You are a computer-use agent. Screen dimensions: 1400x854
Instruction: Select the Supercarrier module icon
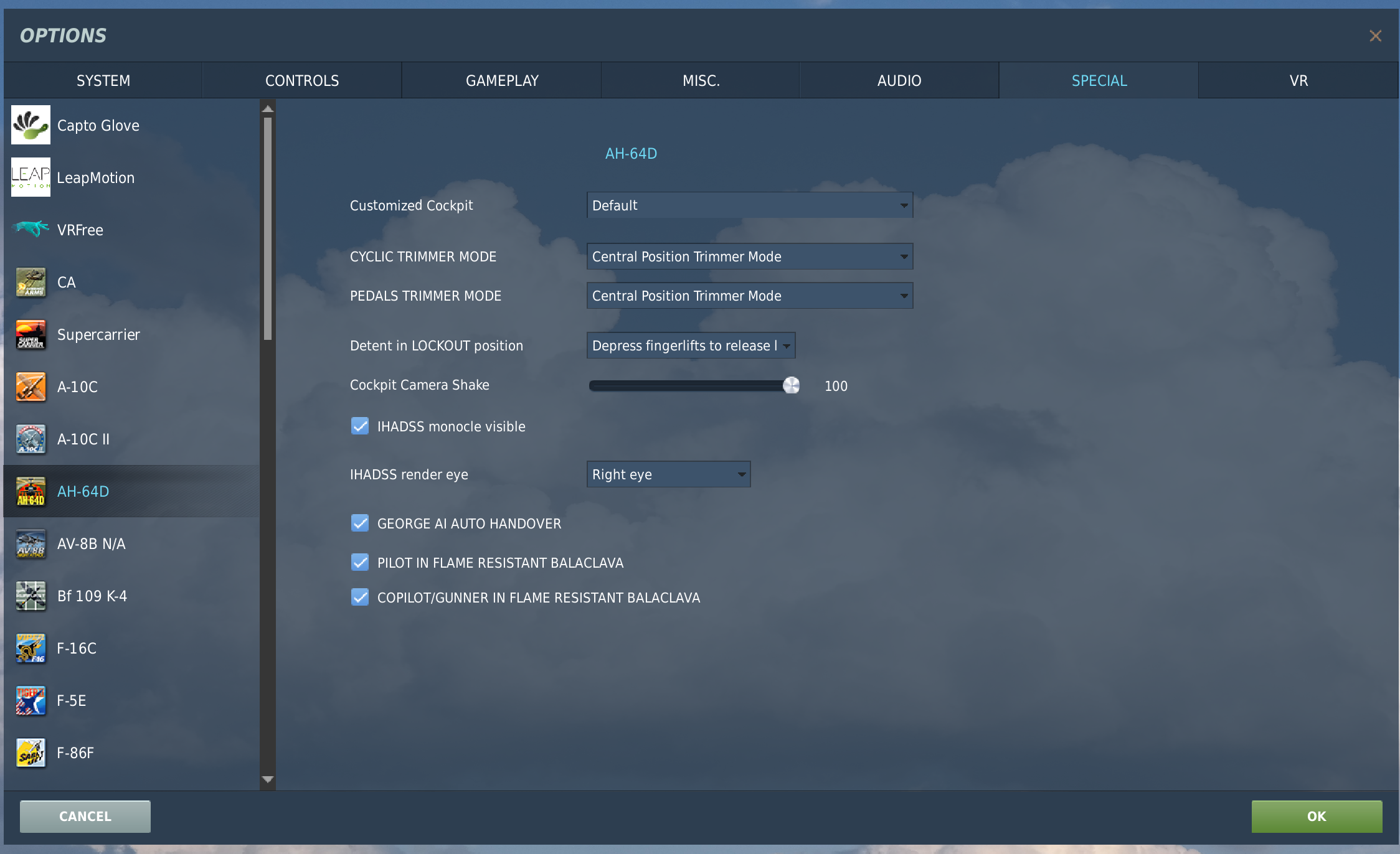click(x=31, y=334)
